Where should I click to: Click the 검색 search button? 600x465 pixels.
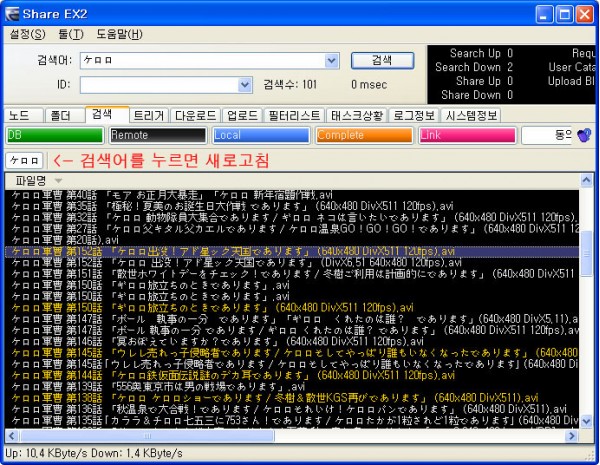382,60
